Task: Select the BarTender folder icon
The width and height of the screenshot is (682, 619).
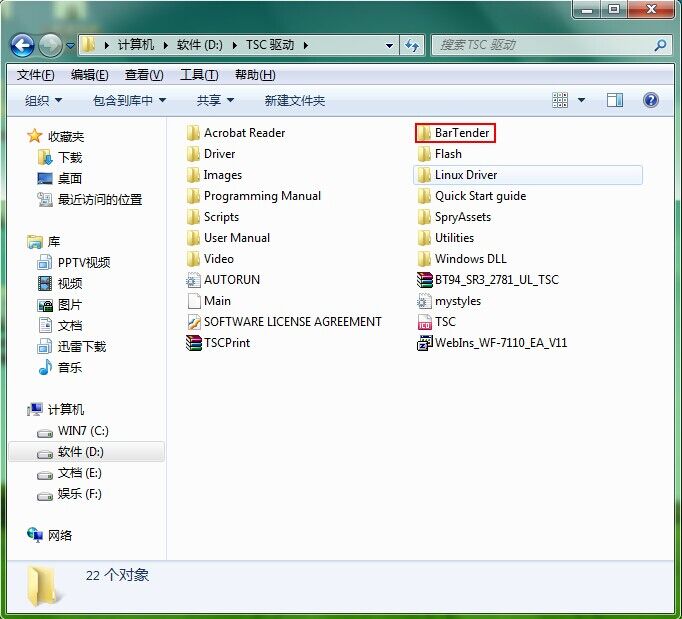Action: [x=424, y=133]
